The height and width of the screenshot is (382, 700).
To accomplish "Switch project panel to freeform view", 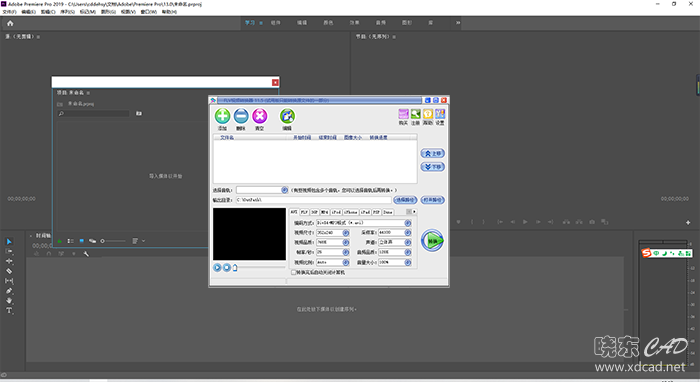I will (x=92, y=241).
